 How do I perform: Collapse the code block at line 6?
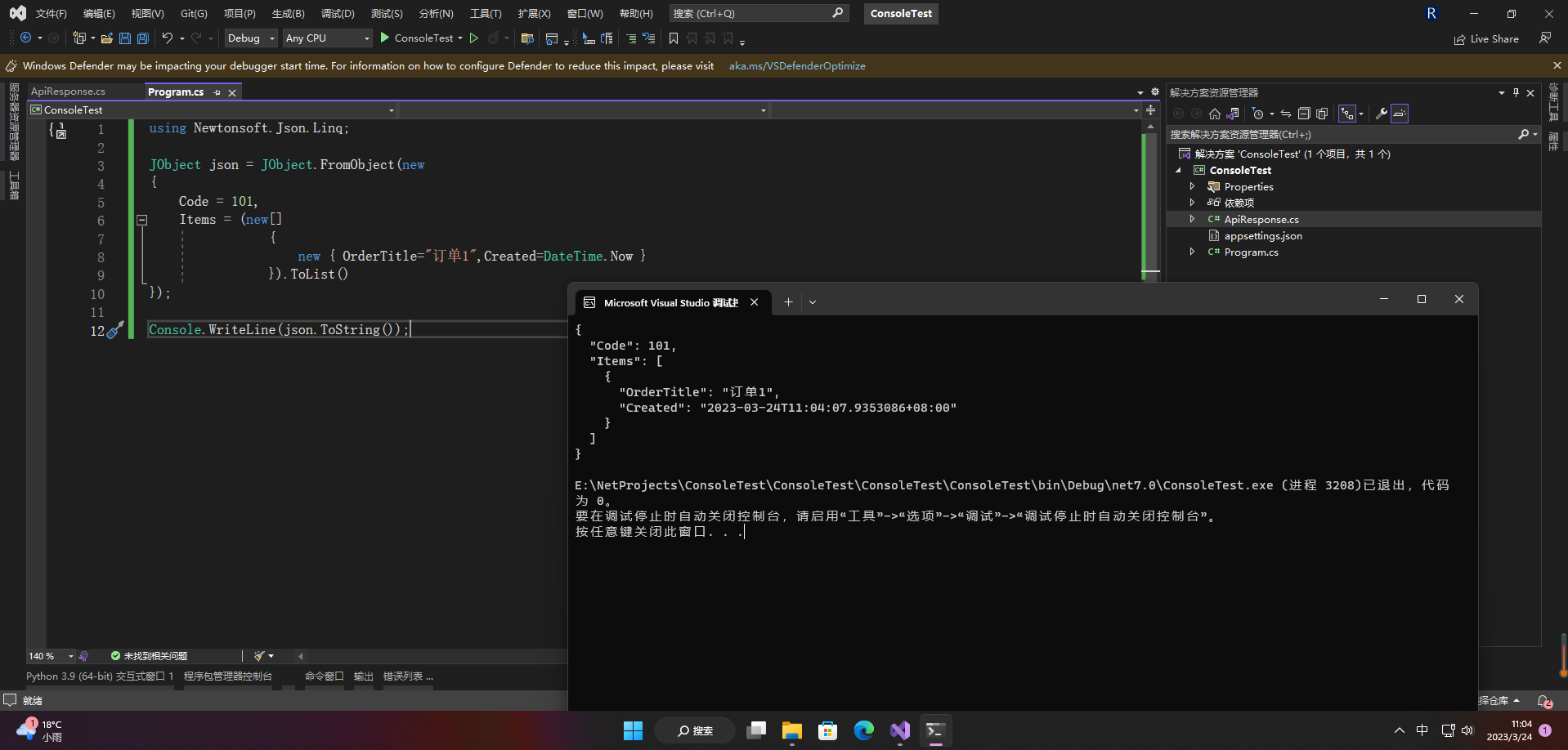click(142, 220)
